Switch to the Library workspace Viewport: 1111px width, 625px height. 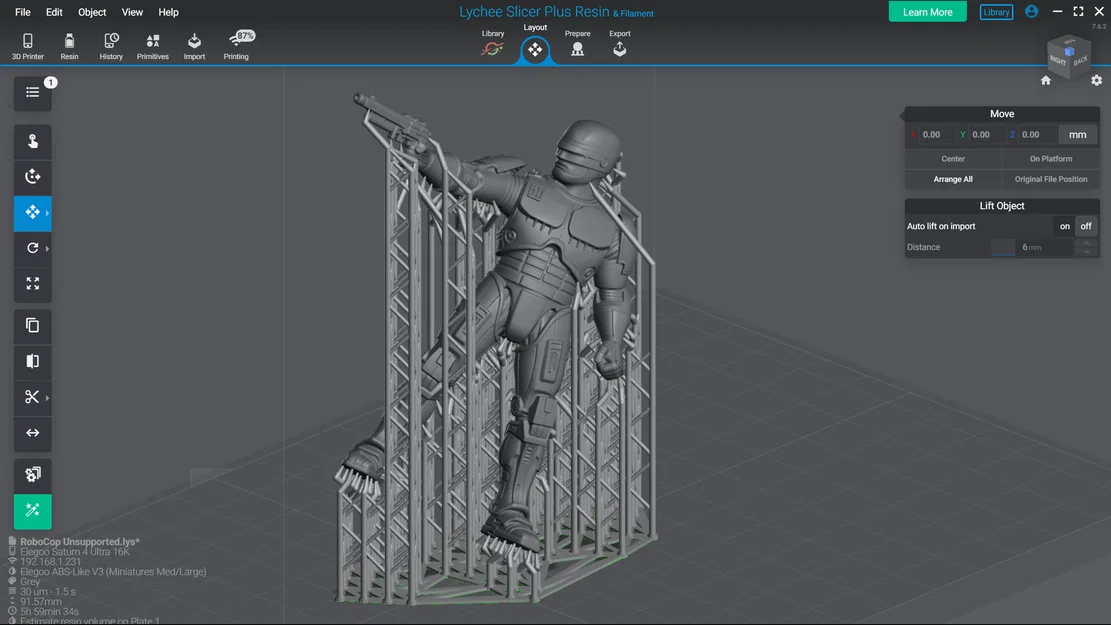[x=492, y=44]
